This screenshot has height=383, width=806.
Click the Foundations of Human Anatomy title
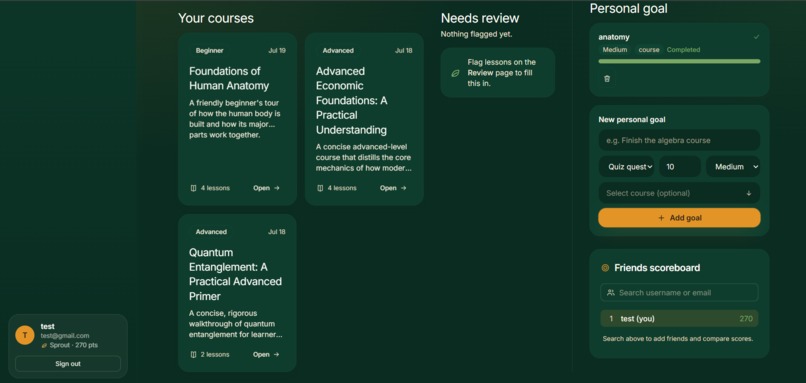tap(229, 78)
